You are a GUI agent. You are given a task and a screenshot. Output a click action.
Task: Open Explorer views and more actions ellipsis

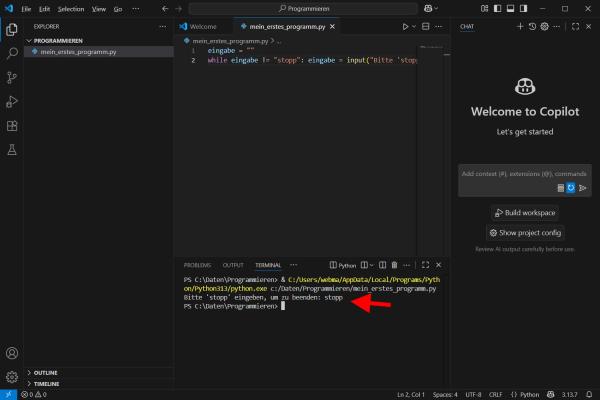pos(163,26)
